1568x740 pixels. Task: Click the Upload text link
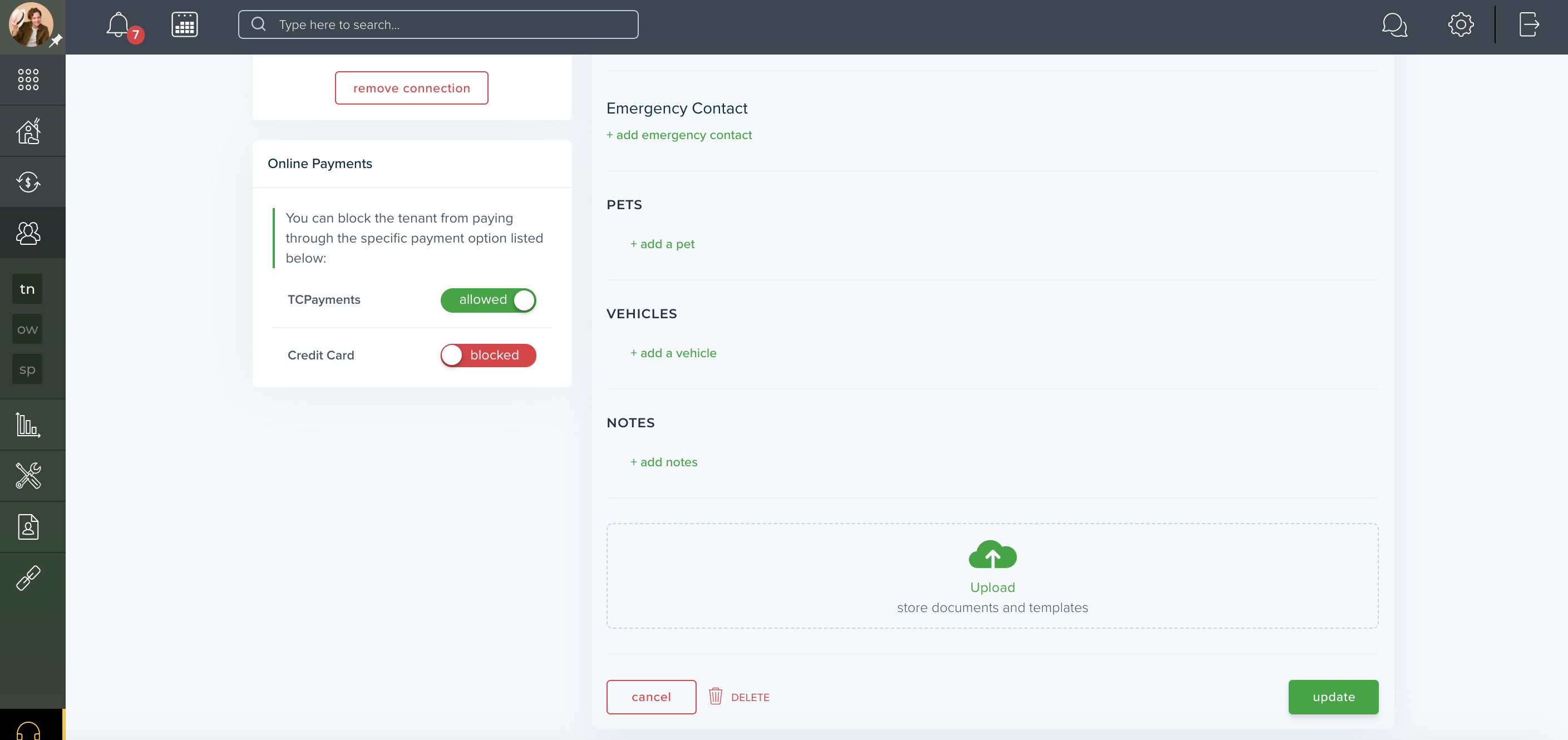click(993, 587)
